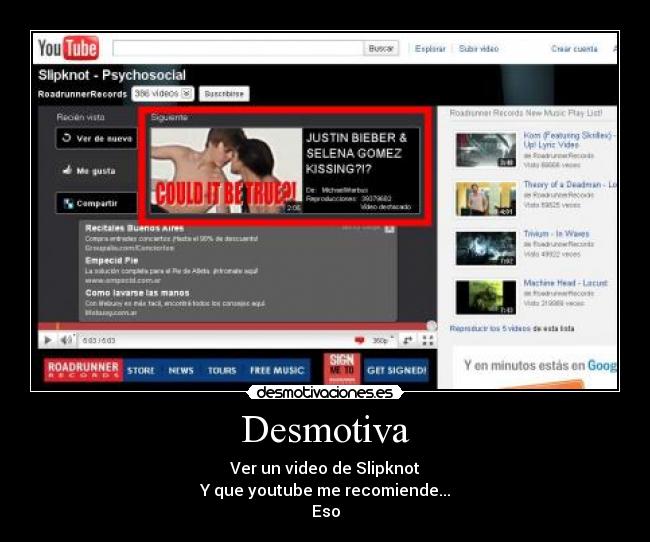Click the Suscribirse button

tap(224, 94)
